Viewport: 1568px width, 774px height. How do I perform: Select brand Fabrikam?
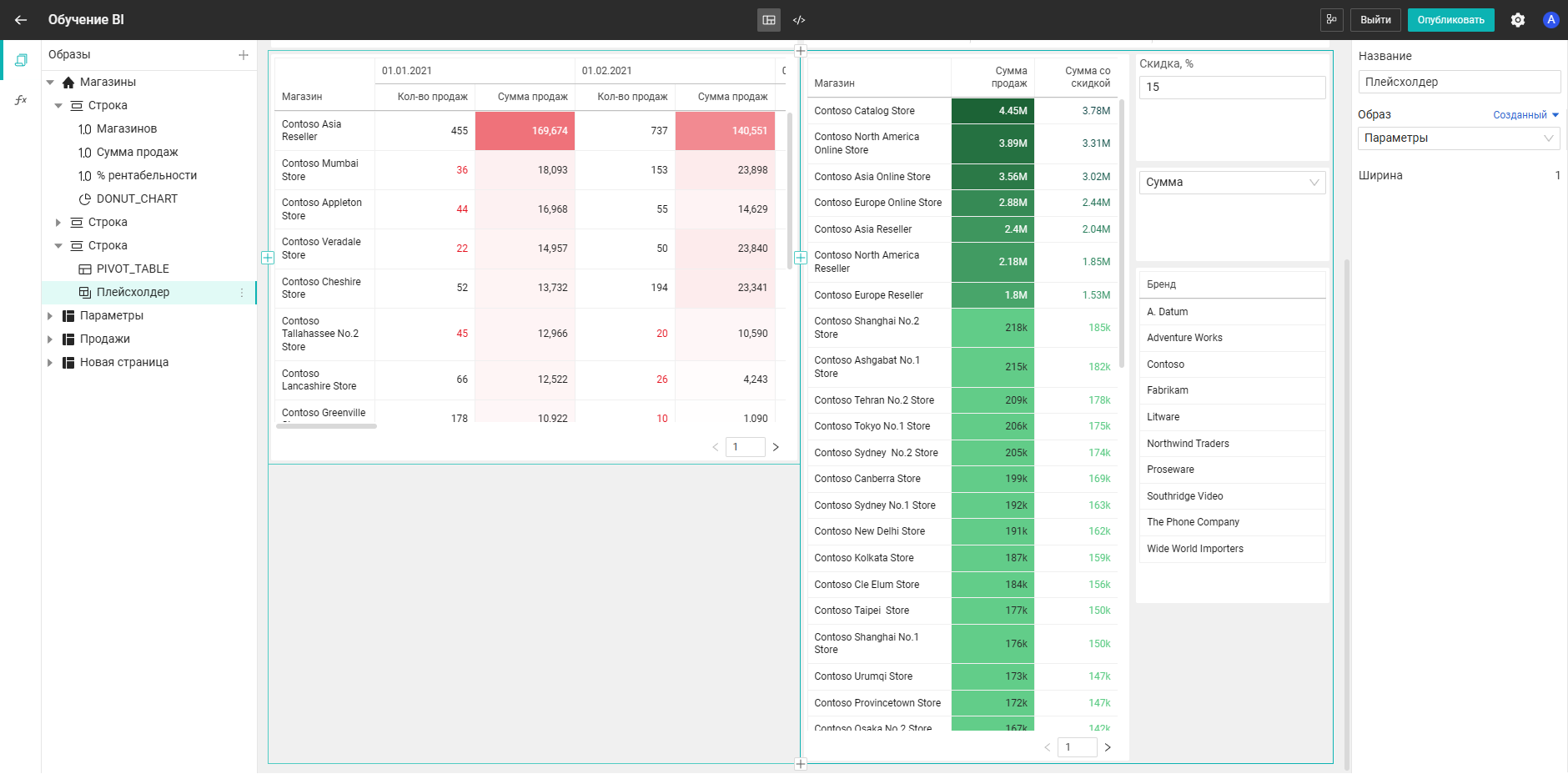click(x=1233, y=391)
